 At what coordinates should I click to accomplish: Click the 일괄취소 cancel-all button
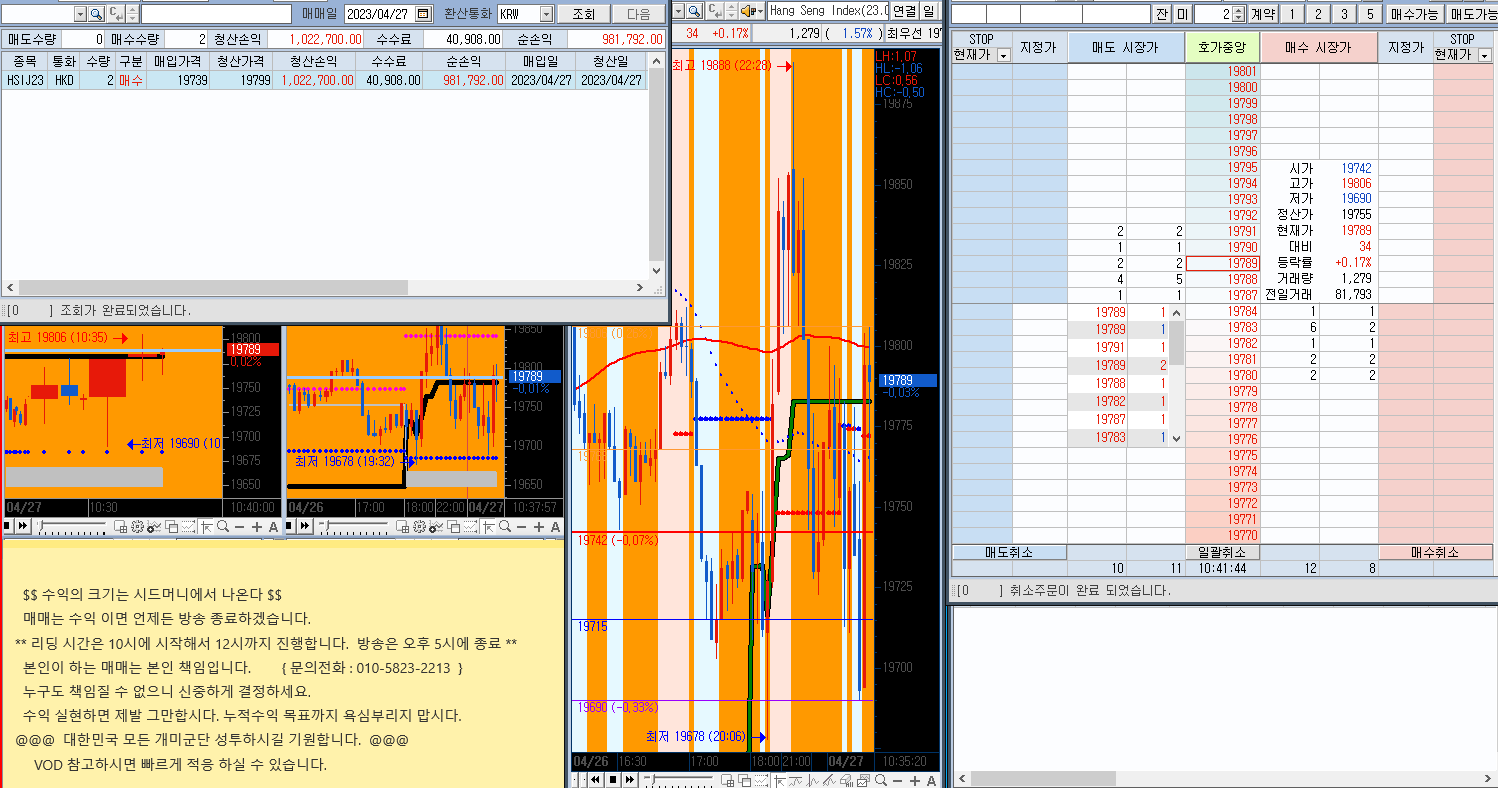pos(1222,552)
